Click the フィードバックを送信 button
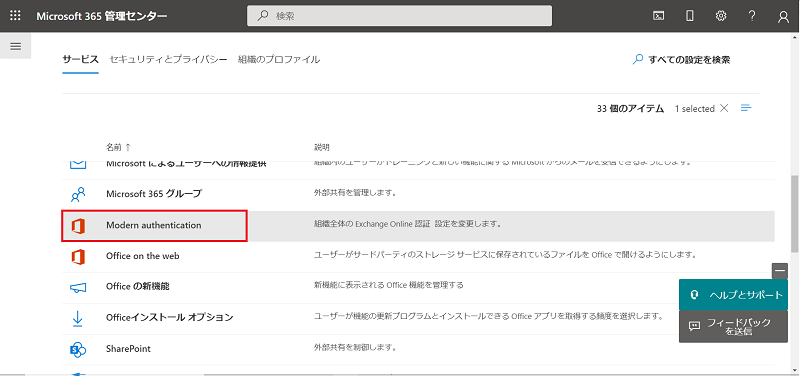 [x=733, y=327]
